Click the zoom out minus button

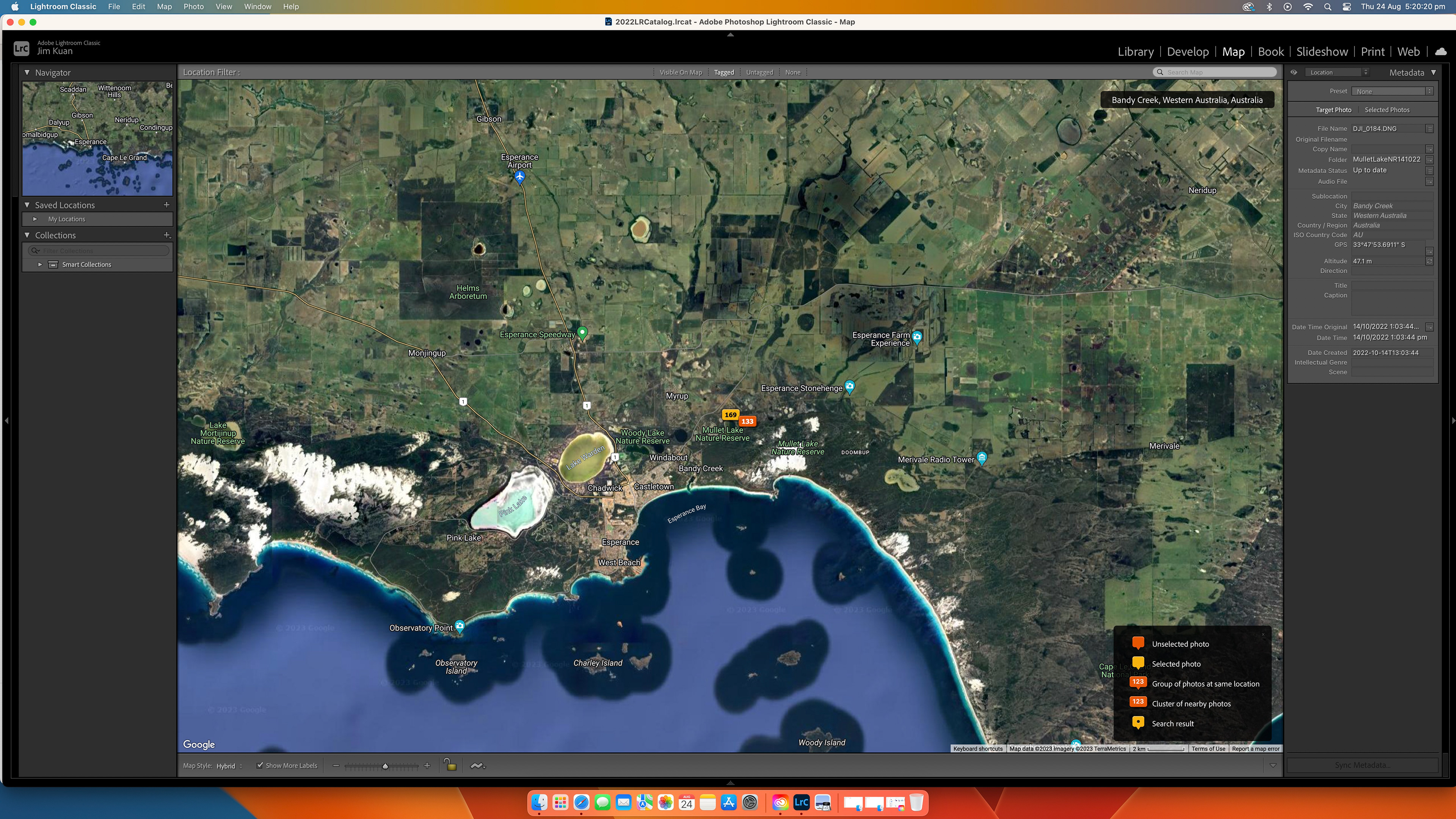pos(336,765)
